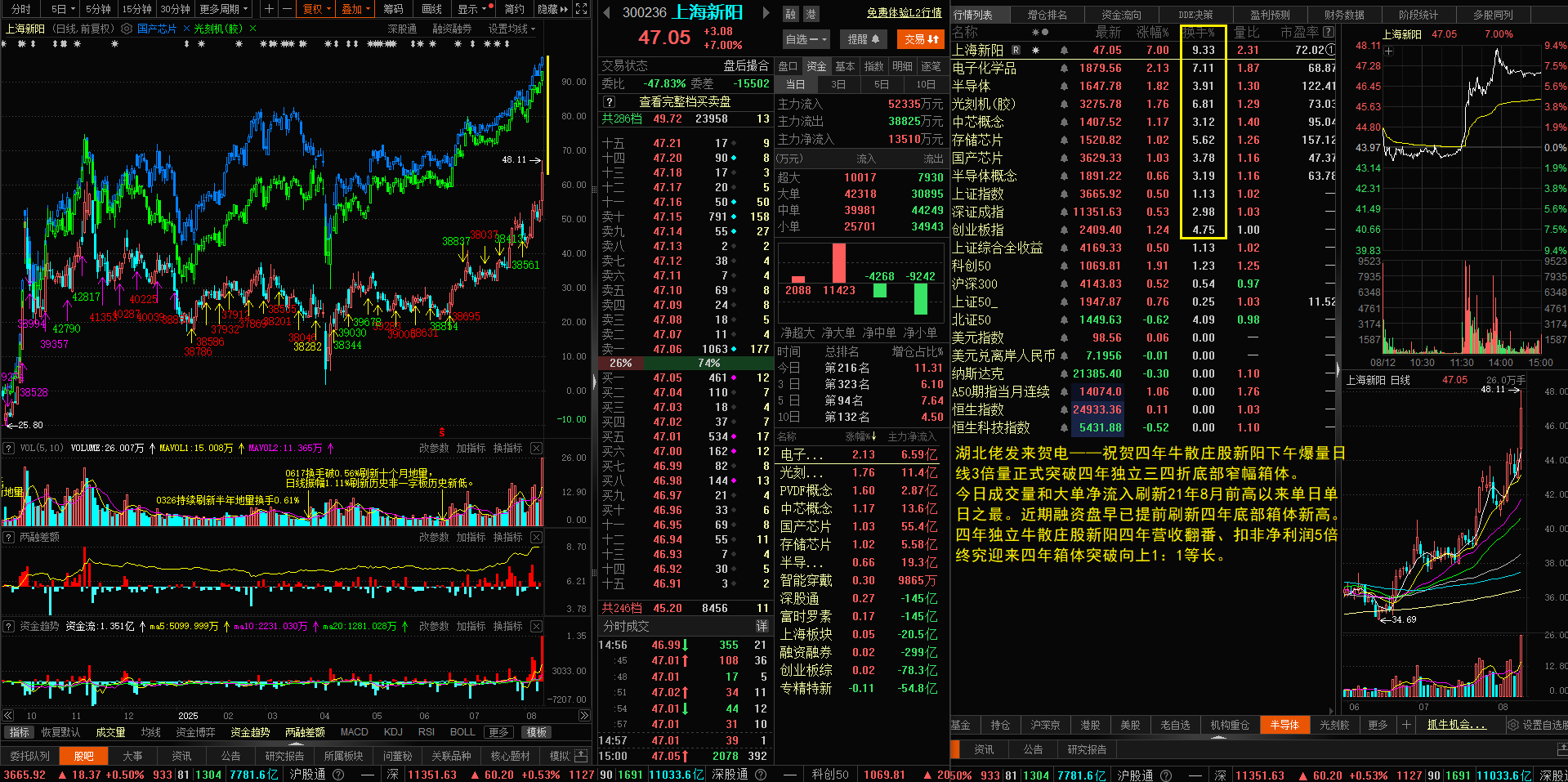Click 改参数 on the VOL panel
Viewport: 1568px width, 782px height.
point(434,449)
